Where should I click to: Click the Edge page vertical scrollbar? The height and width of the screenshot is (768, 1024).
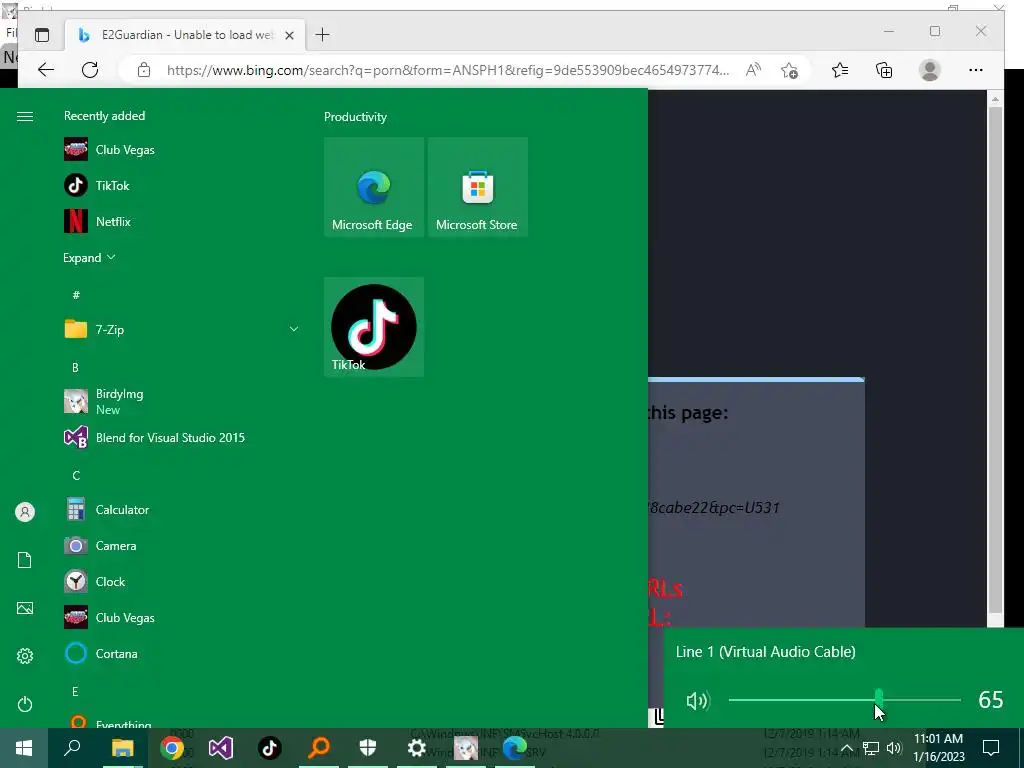[995, 358]
